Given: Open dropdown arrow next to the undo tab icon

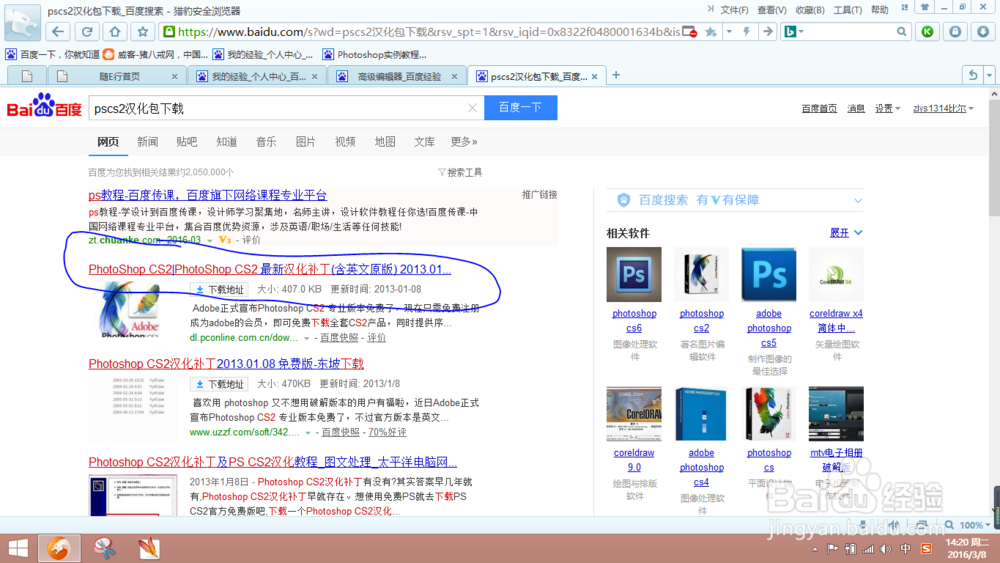Looking at the screenshot, I should click(x=989, y=75).
